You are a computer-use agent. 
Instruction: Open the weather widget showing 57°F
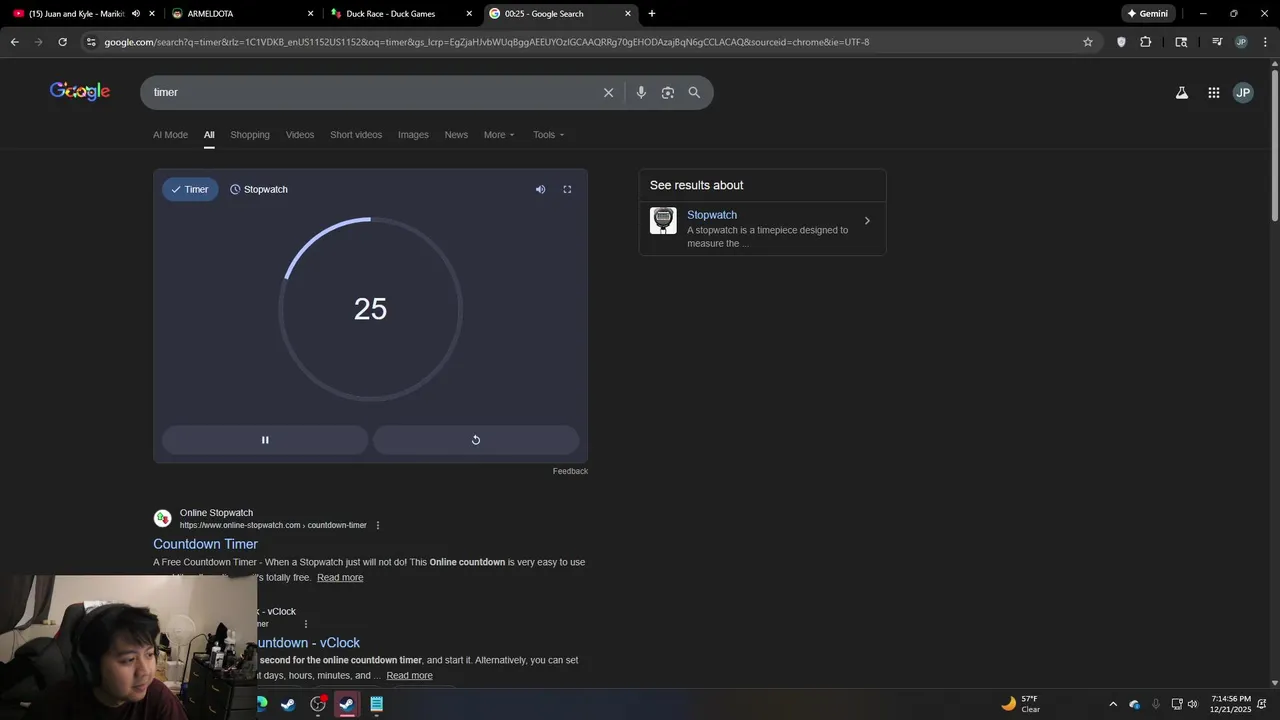1021,704
